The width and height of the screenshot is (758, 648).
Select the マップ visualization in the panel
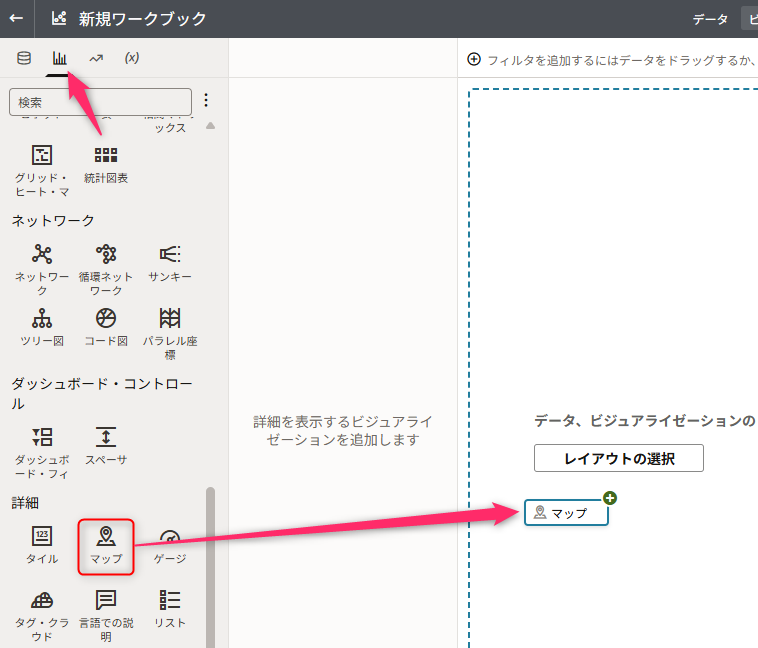pos(106,547)
